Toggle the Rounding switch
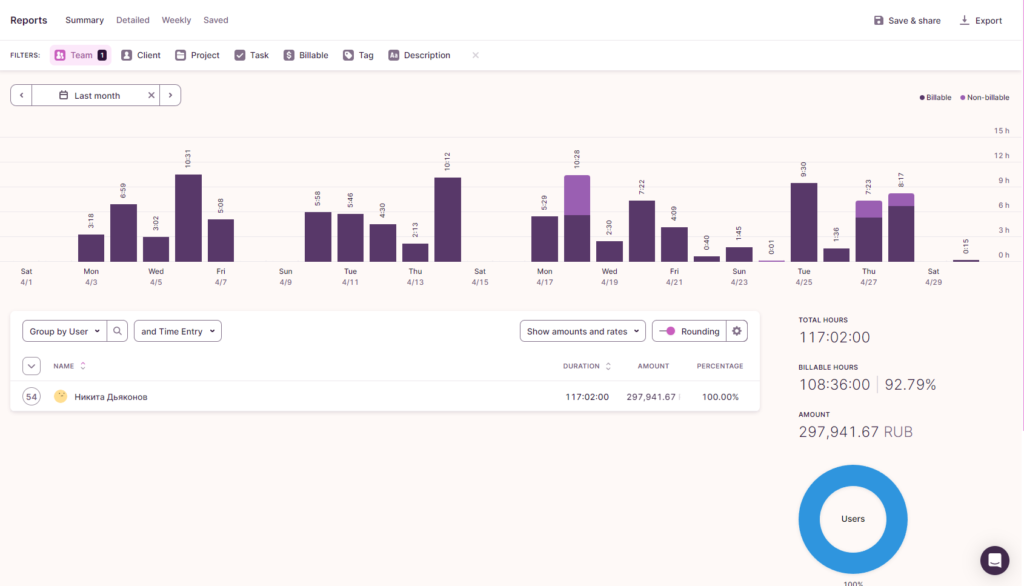Viewport: 1024px width, 586px height. [667, 331]
